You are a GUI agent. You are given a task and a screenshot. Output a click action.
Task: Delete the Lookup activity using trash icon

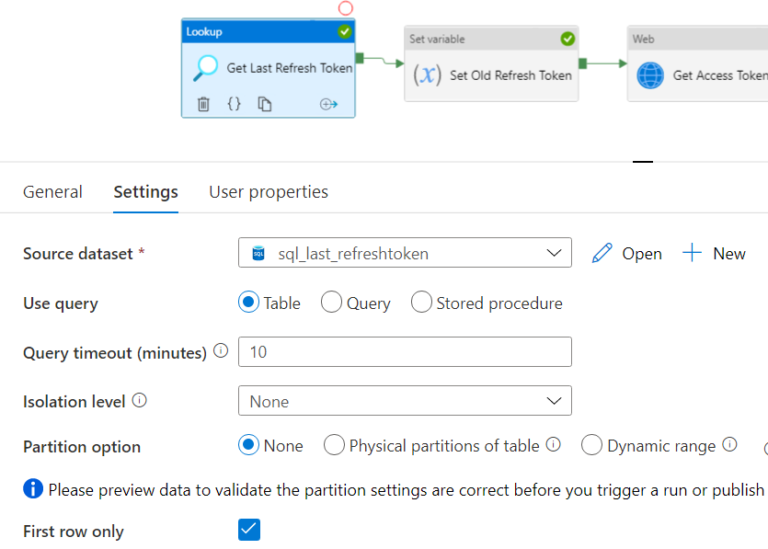(x=203, y=104)
